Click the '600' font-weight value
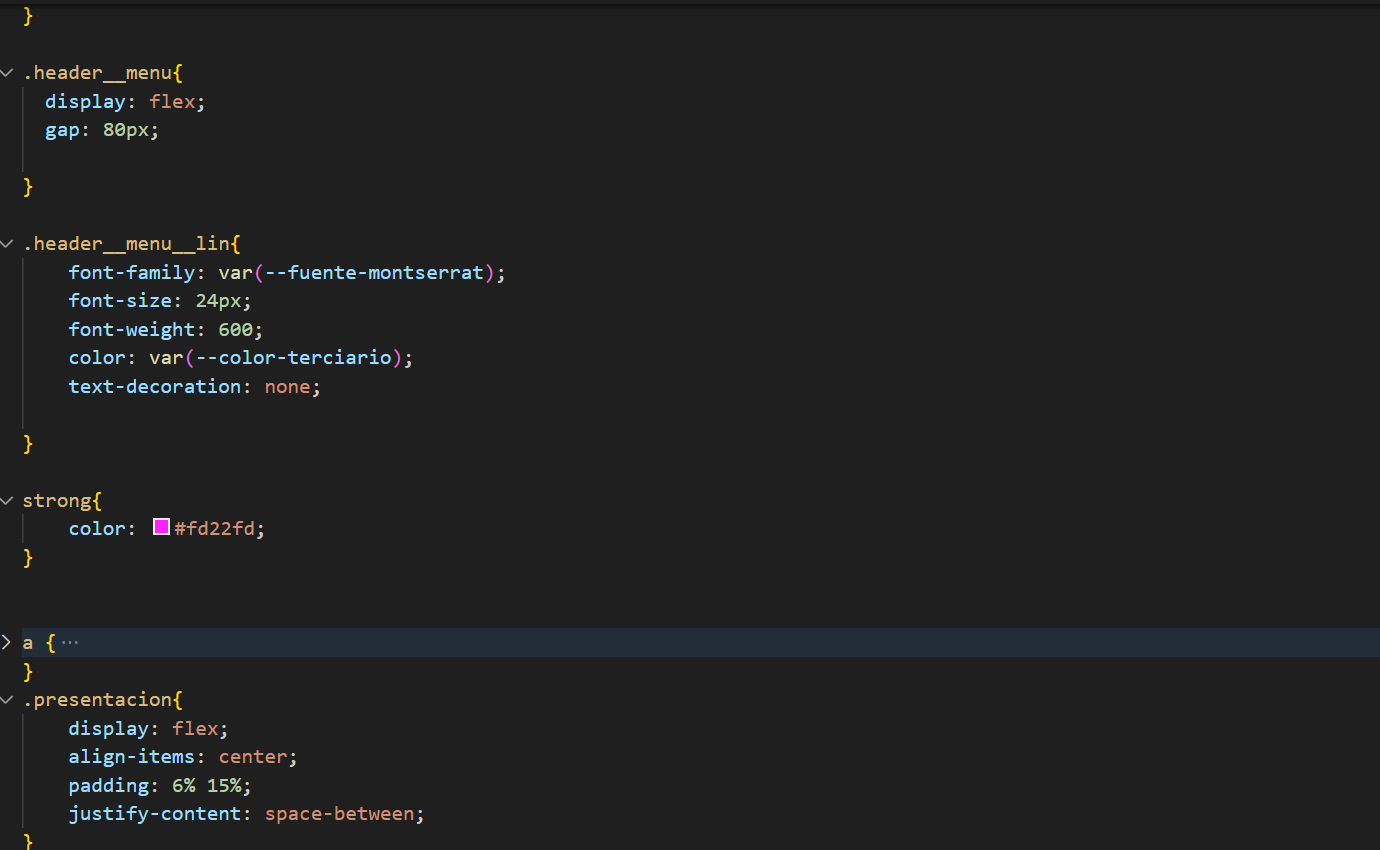 click(236, 330)
